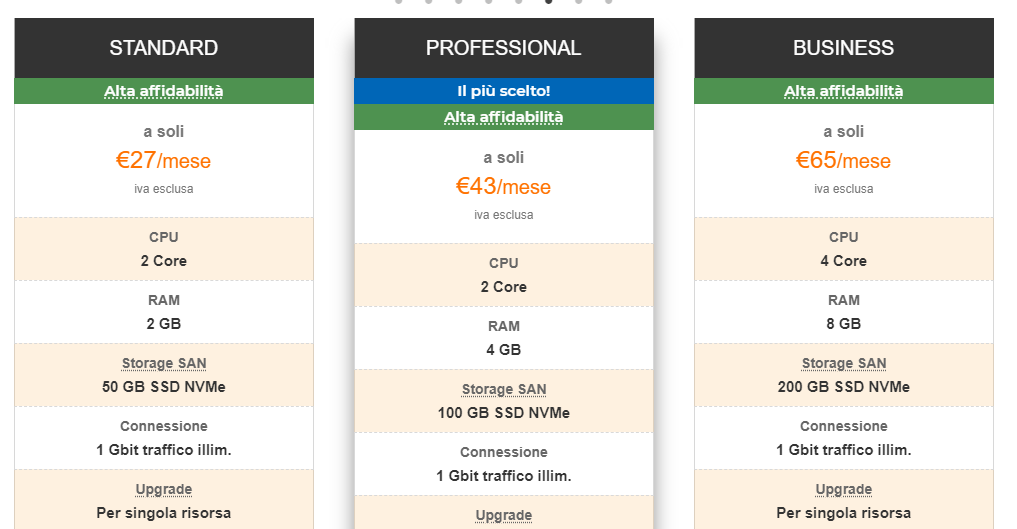Viewport: 1017px width, 529px height.
Task: Click Upgrade label in Standard plan
Action: click(164, 490)
